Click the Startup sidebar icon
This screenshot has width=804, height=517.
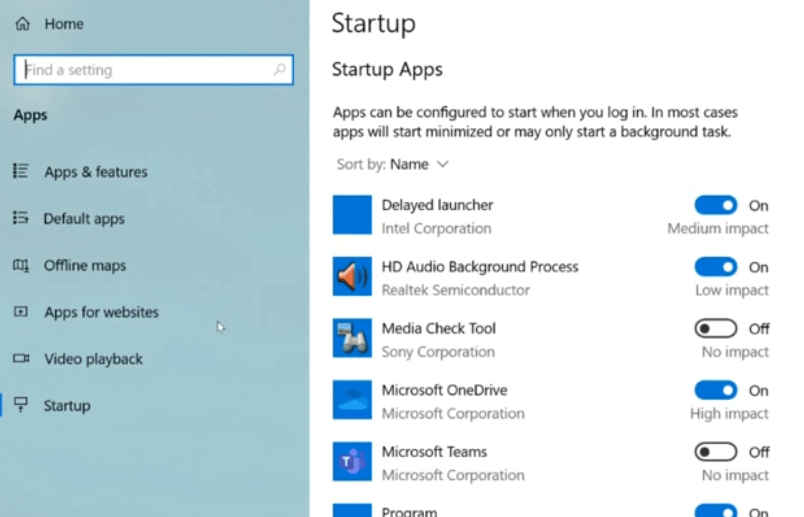21,405
